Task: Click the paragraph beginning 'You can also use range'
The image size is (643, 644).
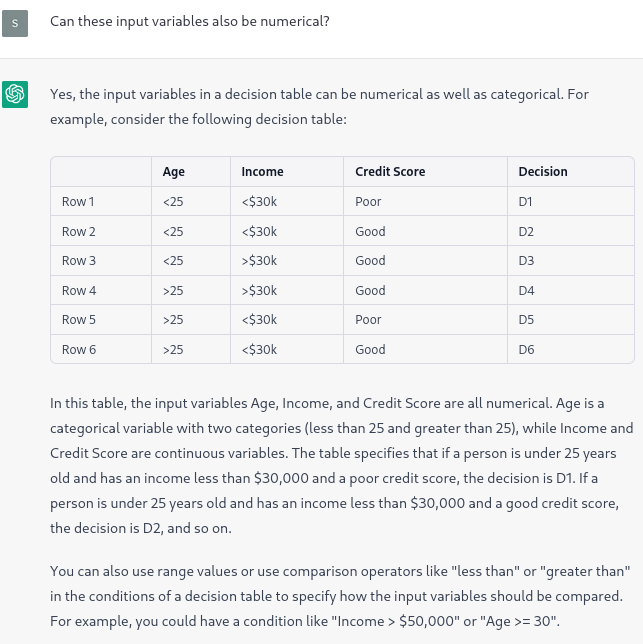Action: 340,596
